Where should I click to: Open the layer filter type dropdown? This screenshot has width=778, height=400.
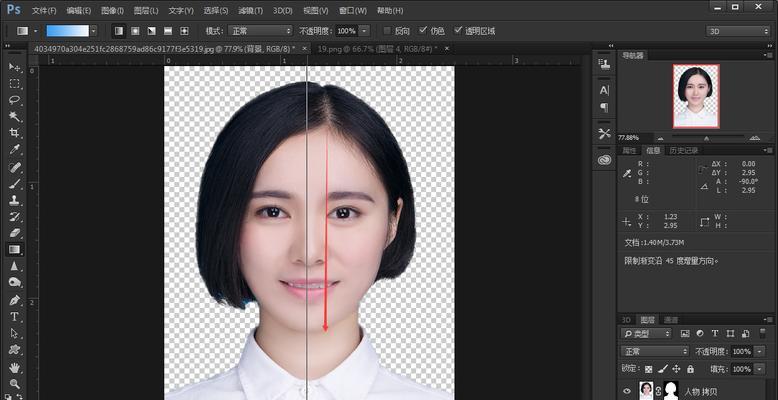[x=646, y=333]
